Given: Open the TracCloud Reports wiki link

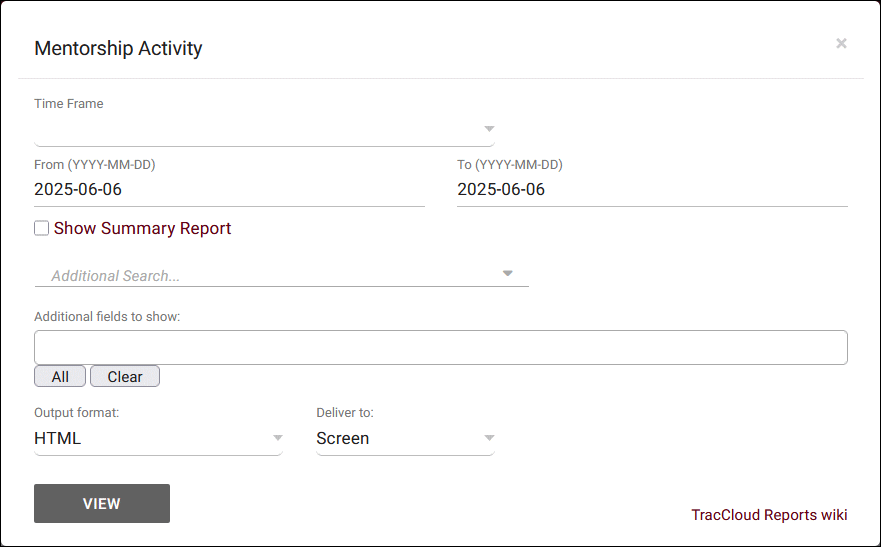Looking at the screenshot, I should pyautogui.click(x=769, y=515).
